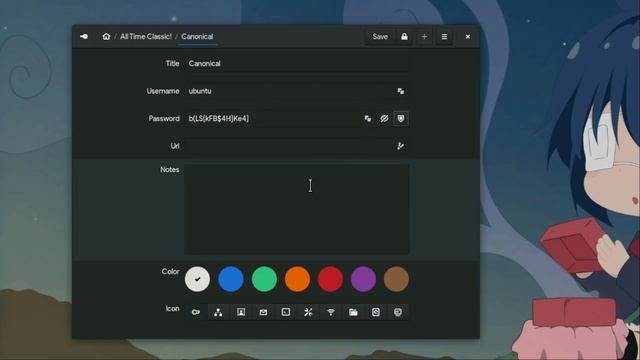This screenshot has height=360, width=640.
Task: Choose the green color swatch
Action: click(264, 279)
